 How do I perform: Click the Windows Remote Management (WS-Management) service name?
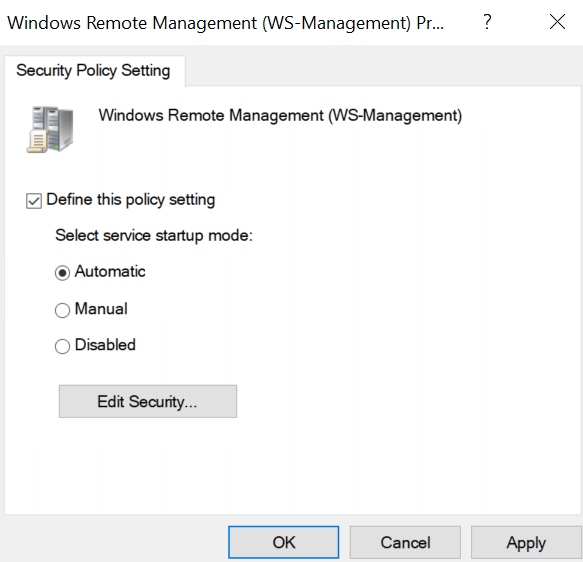[280, 115]
